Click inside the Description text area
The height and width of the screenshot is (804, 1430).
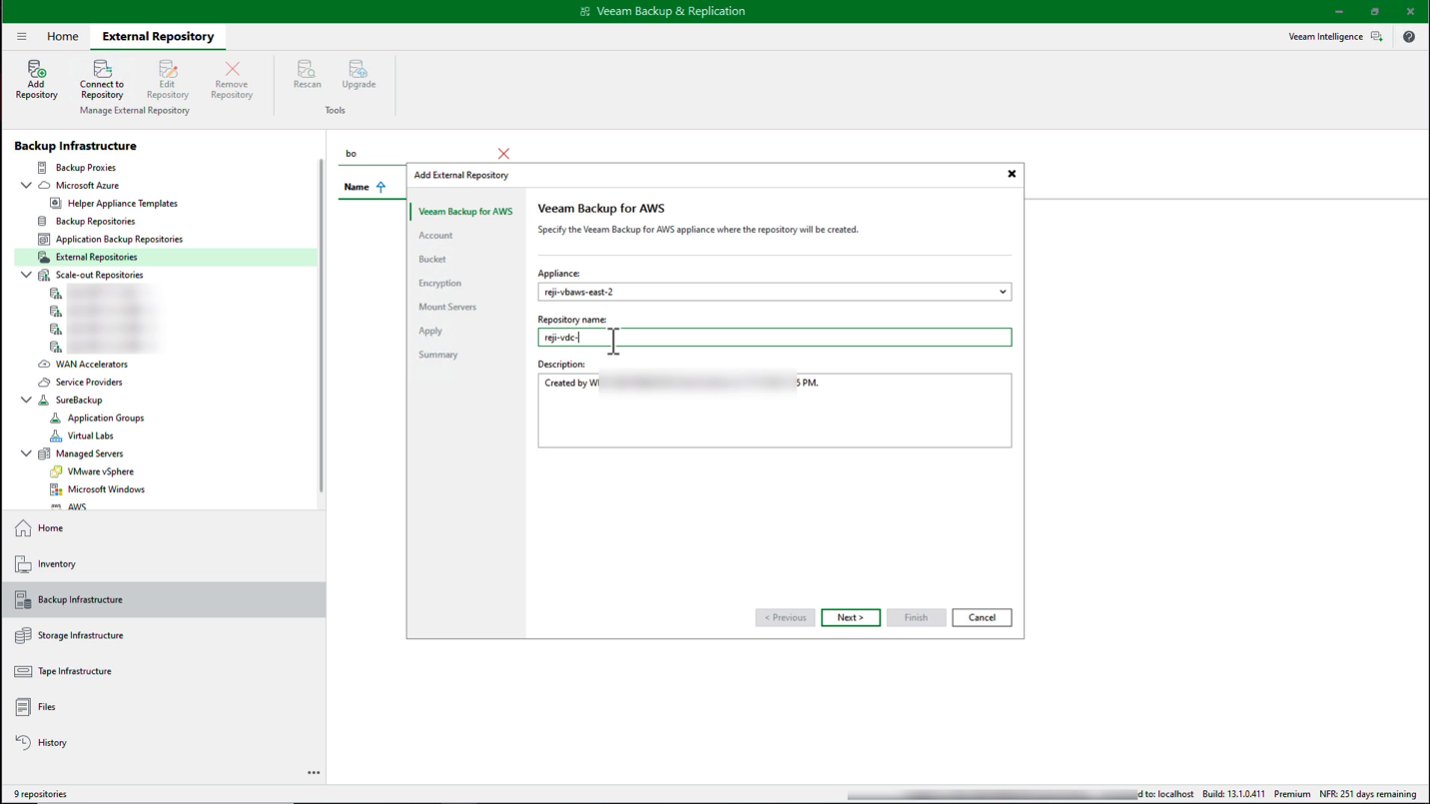[774, 410]
